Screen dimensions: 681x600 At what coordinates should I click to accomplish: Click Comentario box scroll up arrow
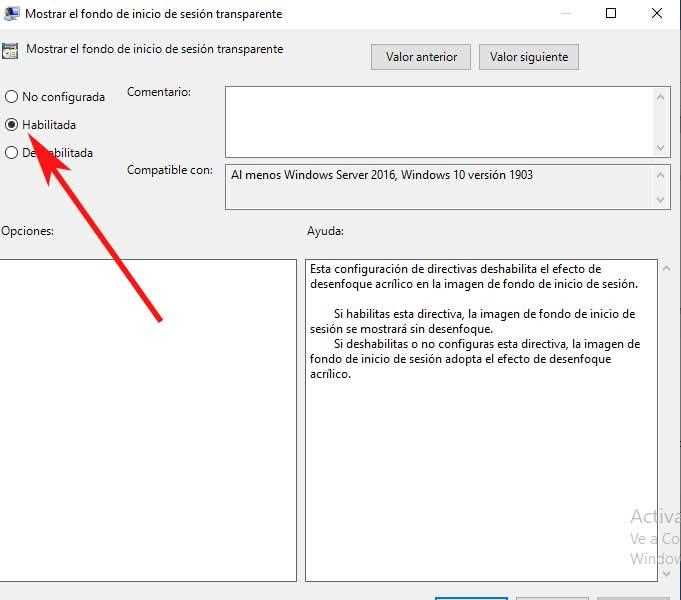click(x=661, y=97)
